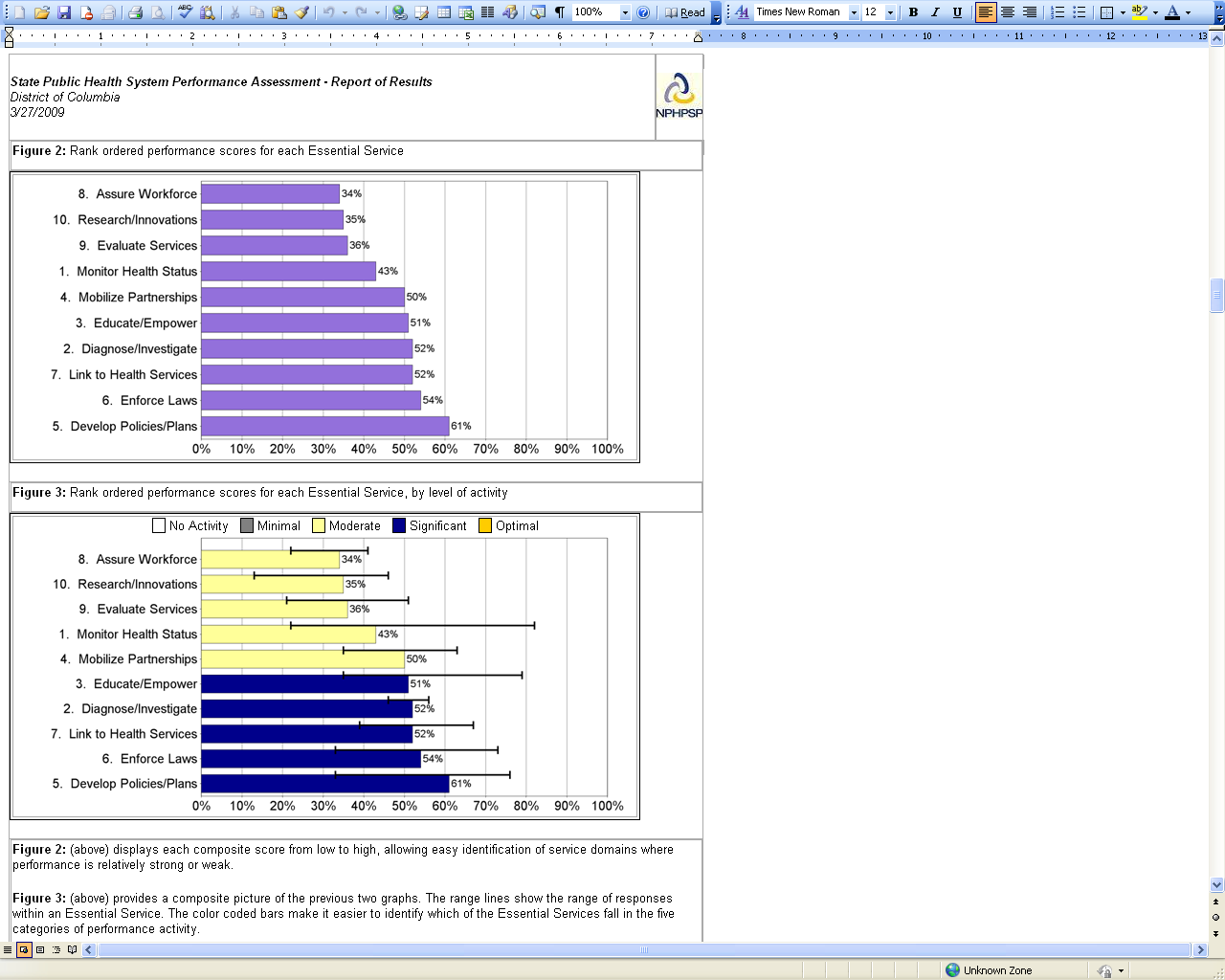
Task: Click the Read button
Action: click(685, 12)
